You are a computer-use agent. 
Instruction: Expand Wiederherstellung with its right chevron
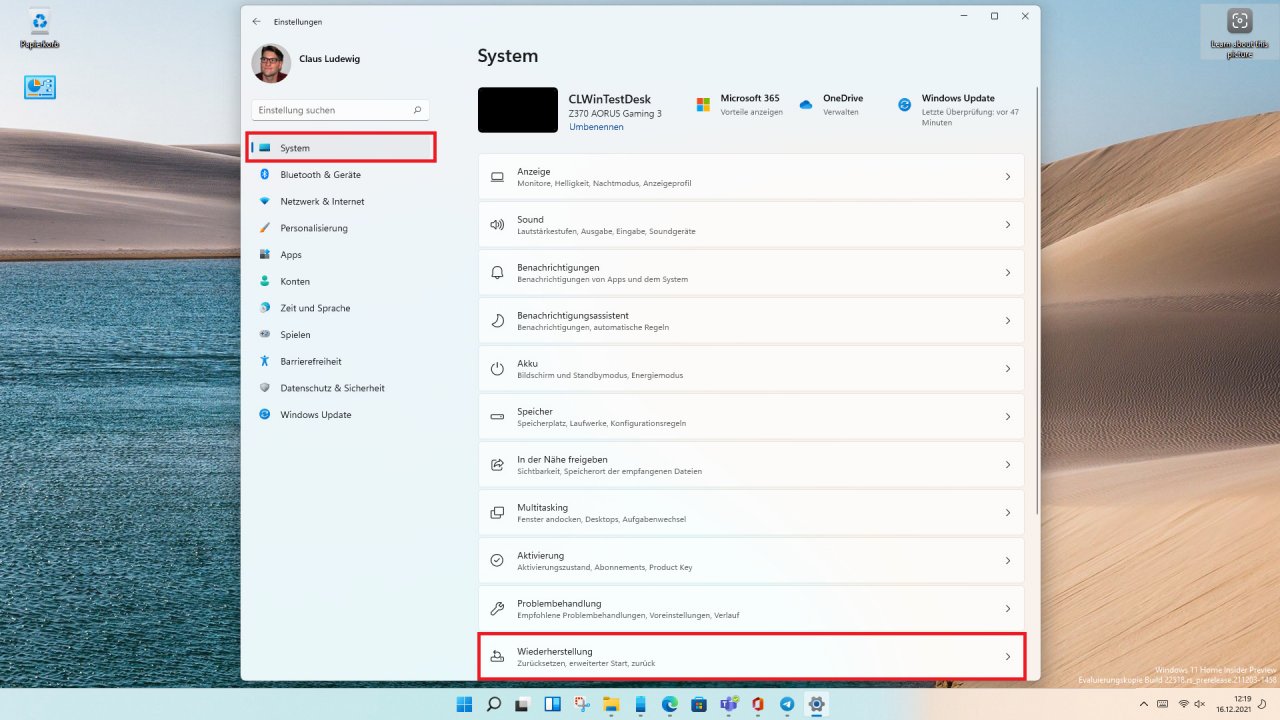point(1007,657)
